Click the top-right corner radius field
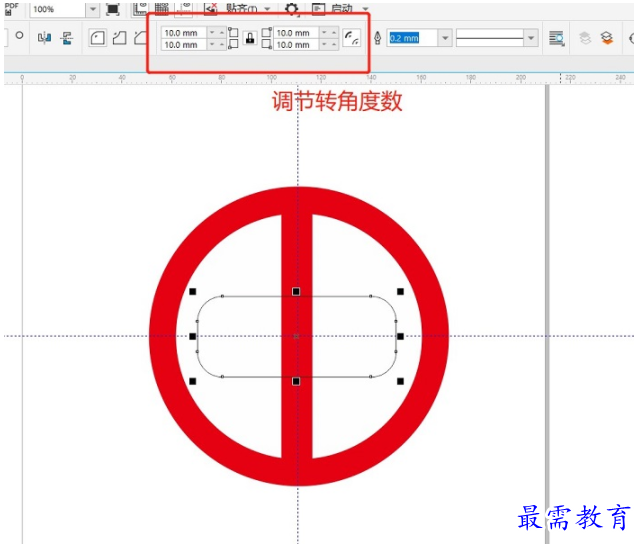 click(296, 33)
